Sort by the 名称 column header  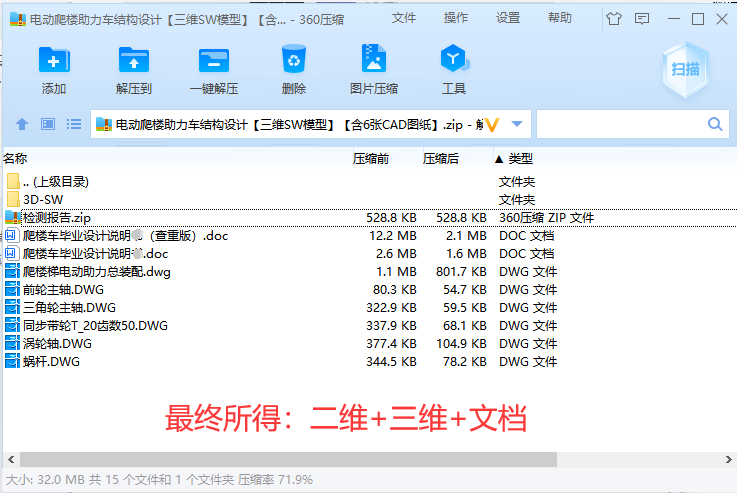coord(15,159)
